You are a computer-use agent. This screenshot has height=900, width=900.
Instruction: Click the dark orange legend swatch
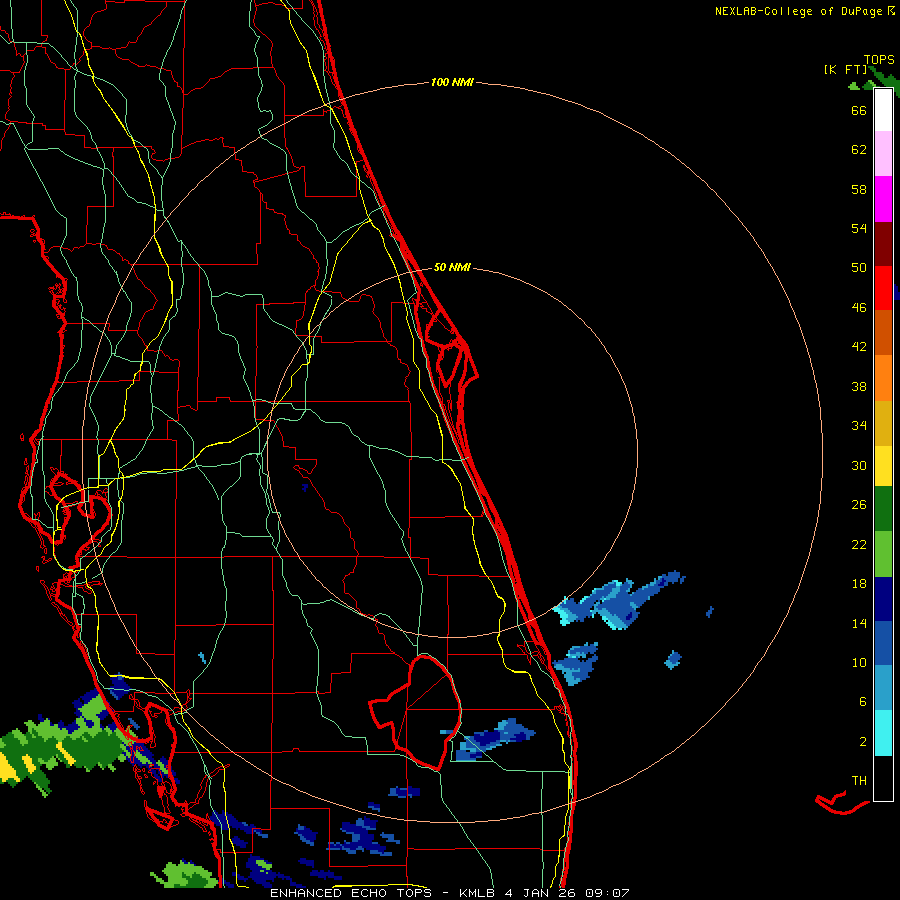pos(883,332)
